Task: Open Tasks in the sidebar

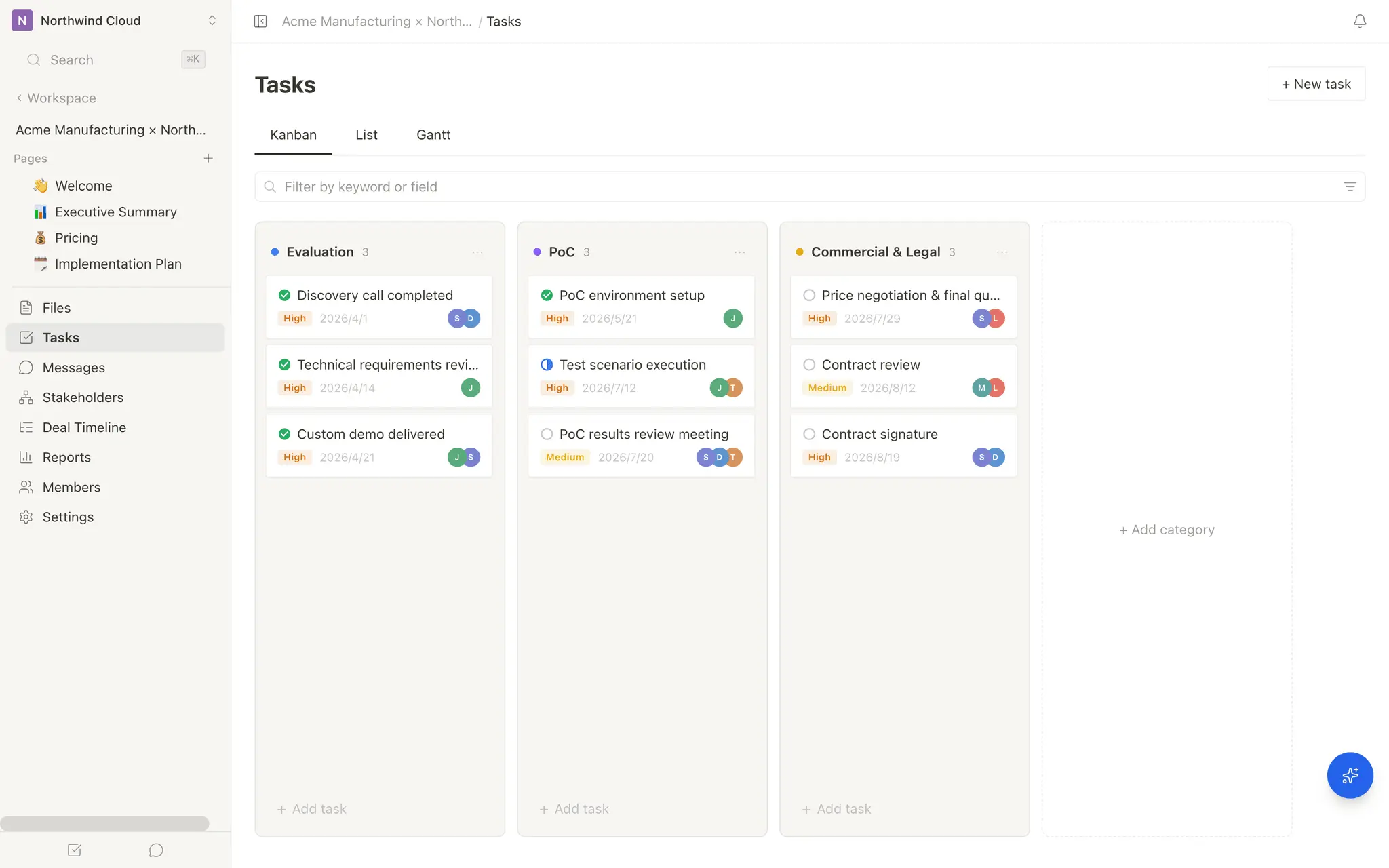Action: pyautogui.click(x=115, y=338)
